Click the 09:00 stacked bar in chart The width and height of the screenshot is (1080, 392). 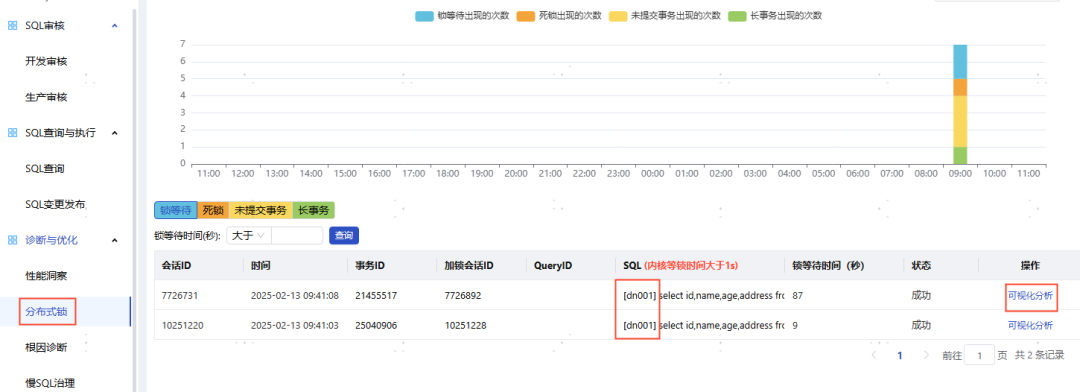[960, 104]
